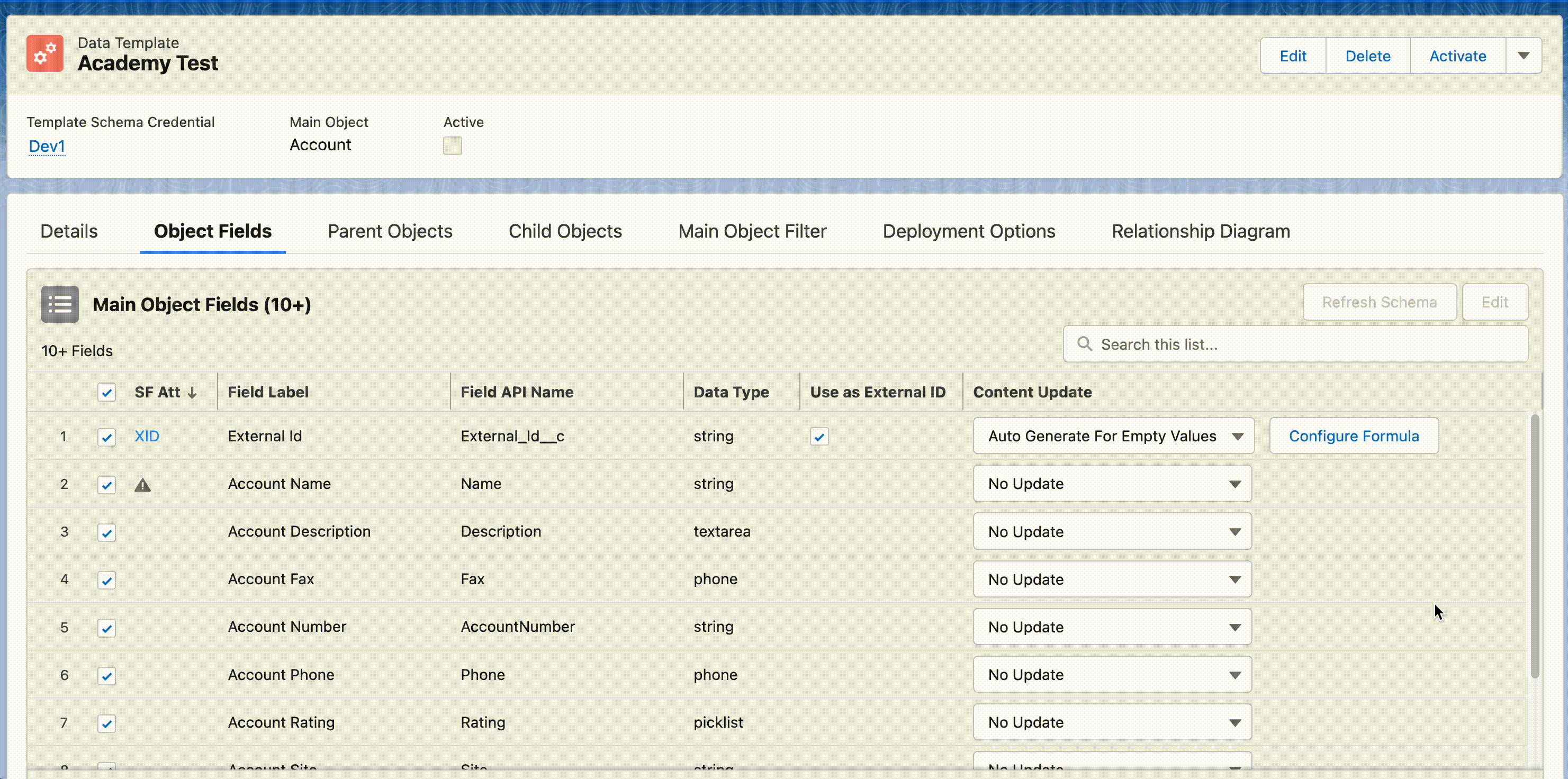Uncheck the Account Phone row checkbox
Viewport: 1568px width, 779px height.
coord(106,675)
